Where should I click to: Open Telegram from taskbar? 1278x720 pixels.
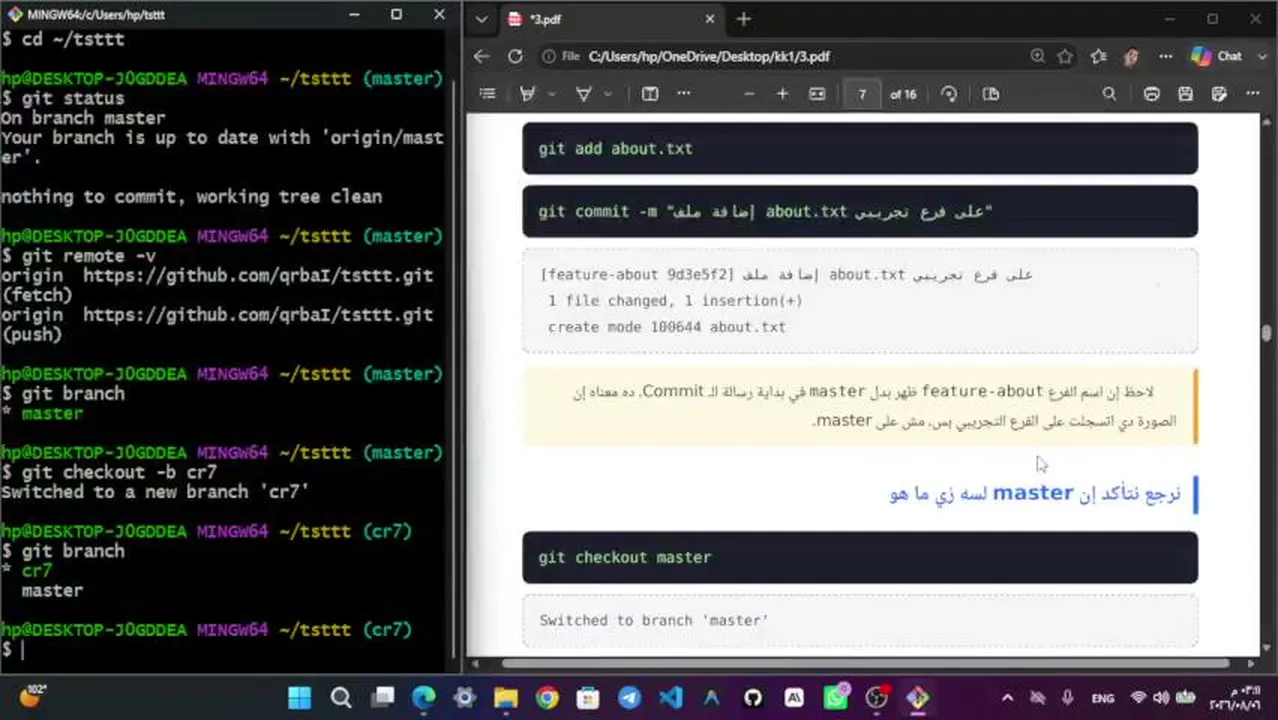click(x=629, y=698)
